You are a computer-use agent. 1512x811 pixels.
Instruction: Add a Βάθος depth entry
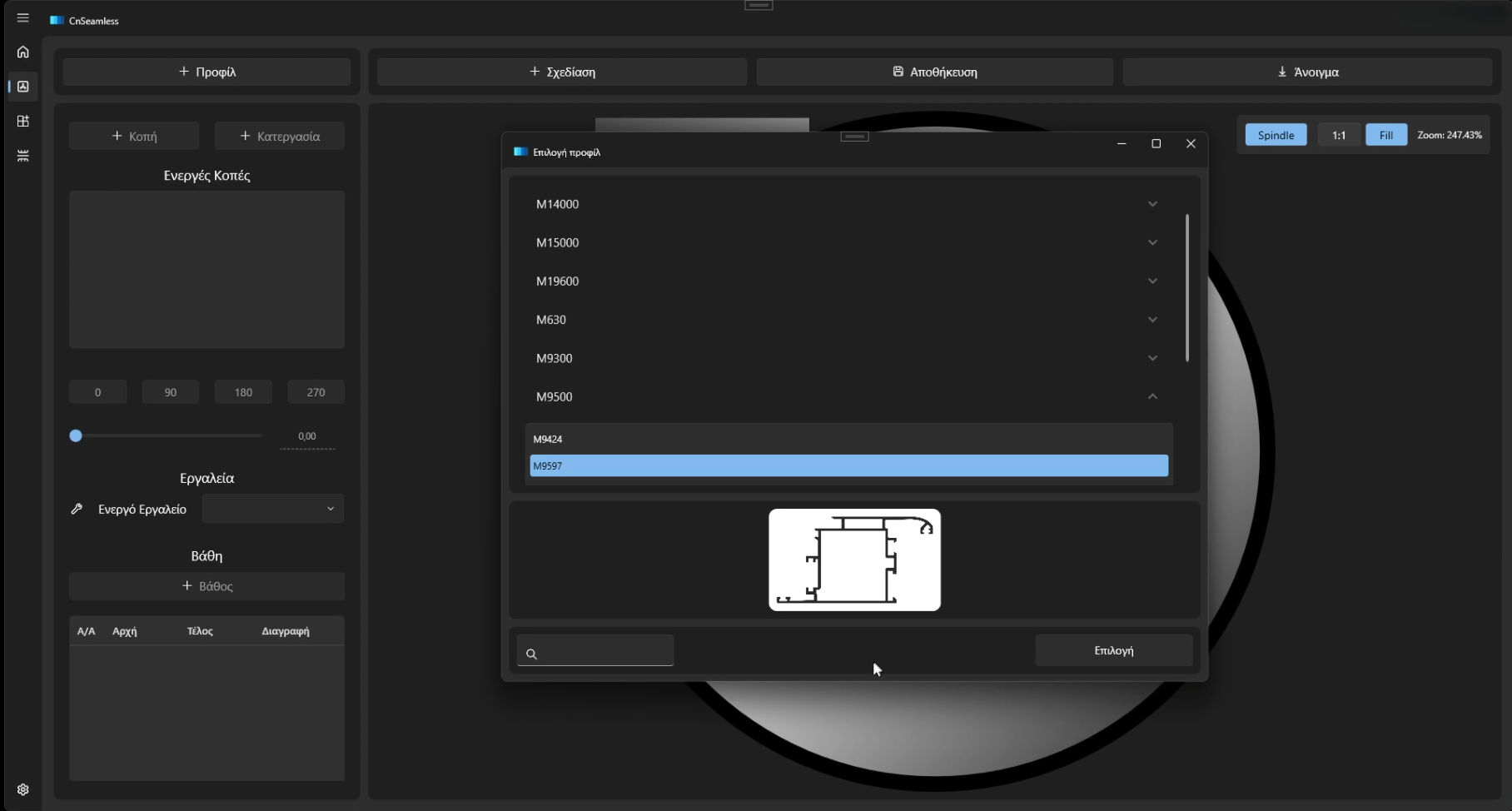coord(207,586)
